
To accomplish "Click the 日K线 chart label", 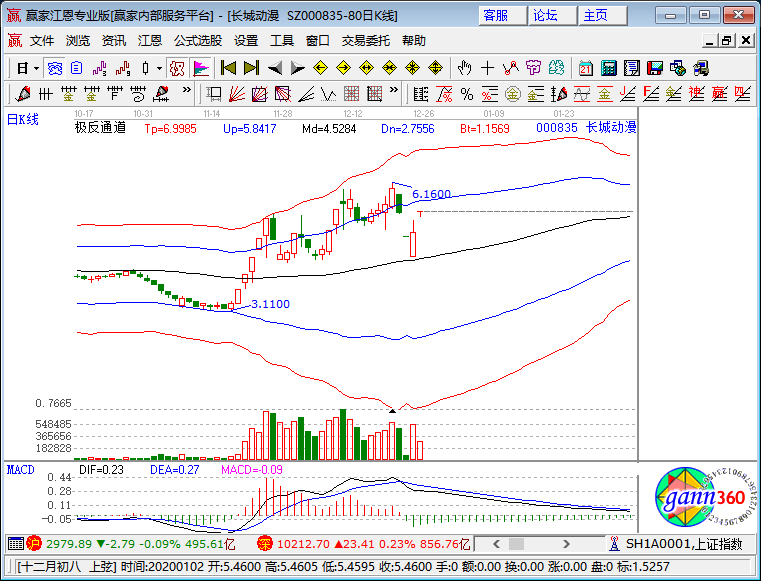I will pyautogui.click(x=23, y=119).
